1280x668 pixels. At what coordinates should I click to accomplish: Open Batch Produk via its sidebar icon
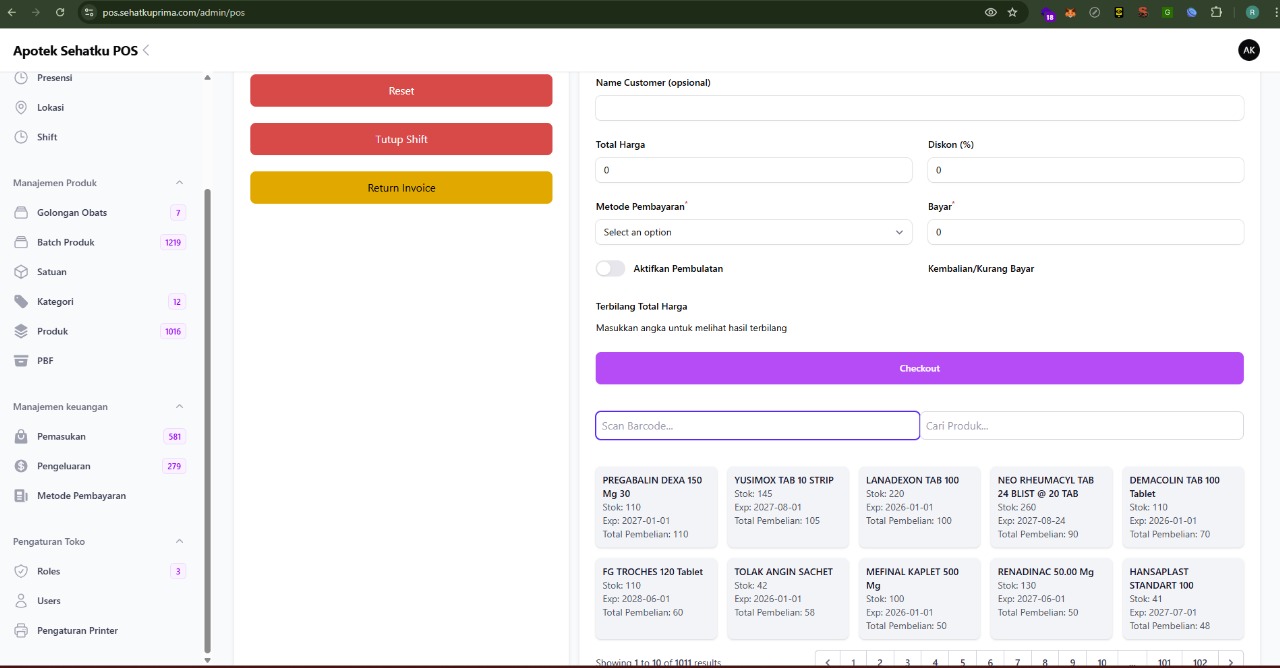point(21,242)
